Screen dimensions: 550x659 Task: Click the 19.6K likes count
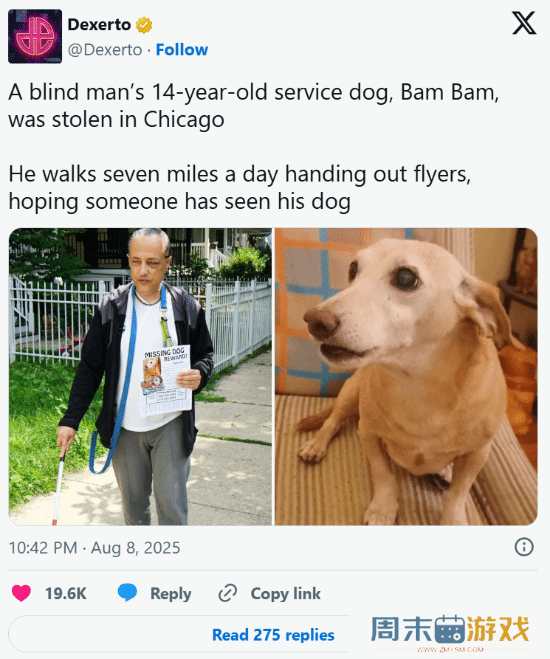[66, 593]
